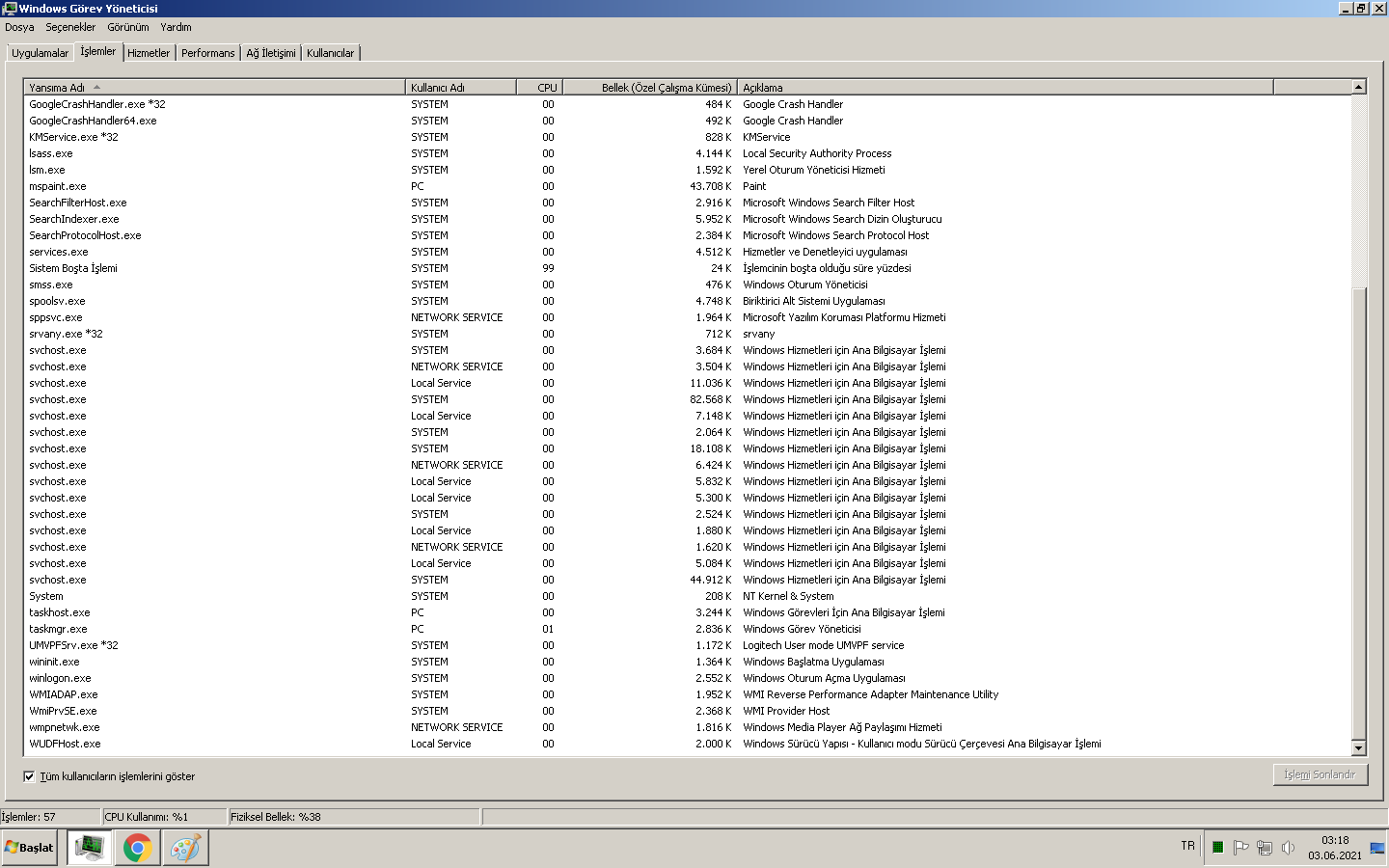Click the Fiziksel Bellek: %38 status entry

[x=354, y=817]
